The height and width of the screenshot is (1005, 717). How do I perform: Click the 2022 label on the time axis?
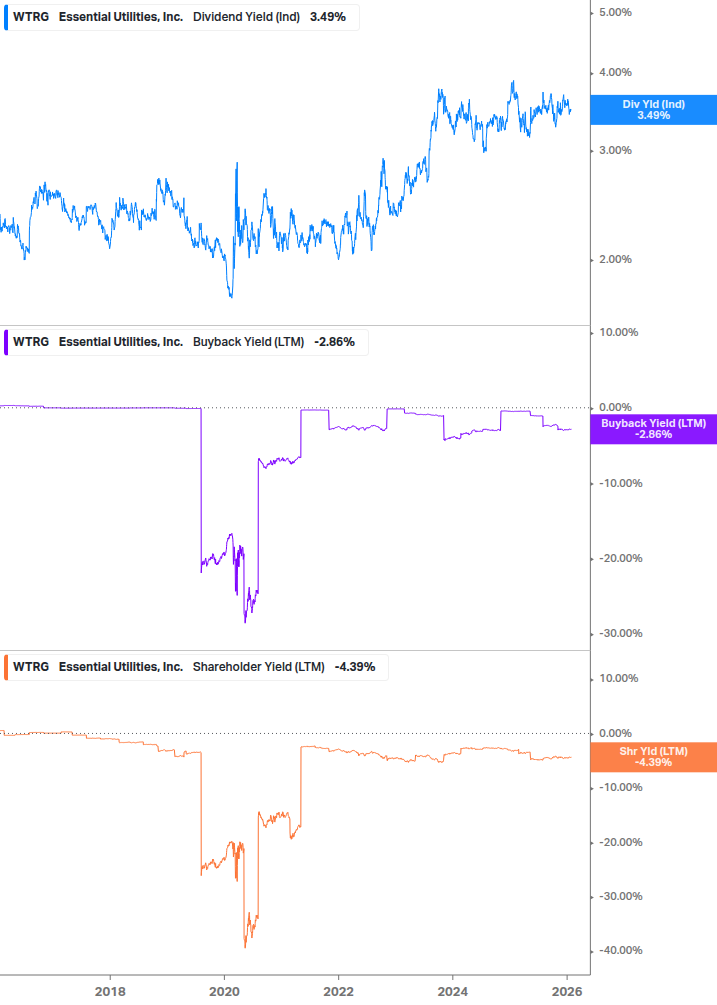click(x=338, y=992)
